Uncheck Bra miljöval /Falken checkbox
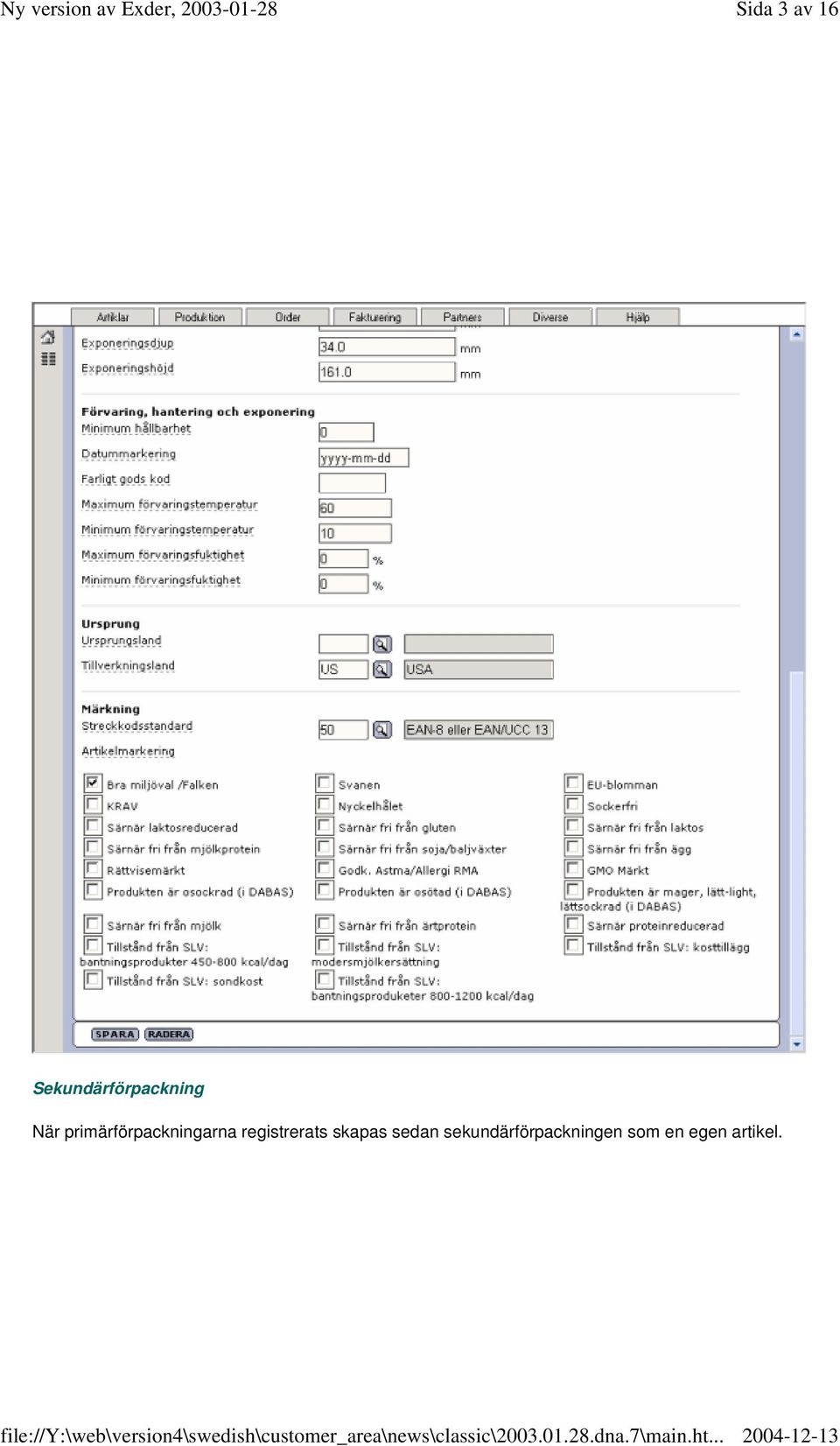The height and width of the screenshot is (1446, 840). coord(93,783)
